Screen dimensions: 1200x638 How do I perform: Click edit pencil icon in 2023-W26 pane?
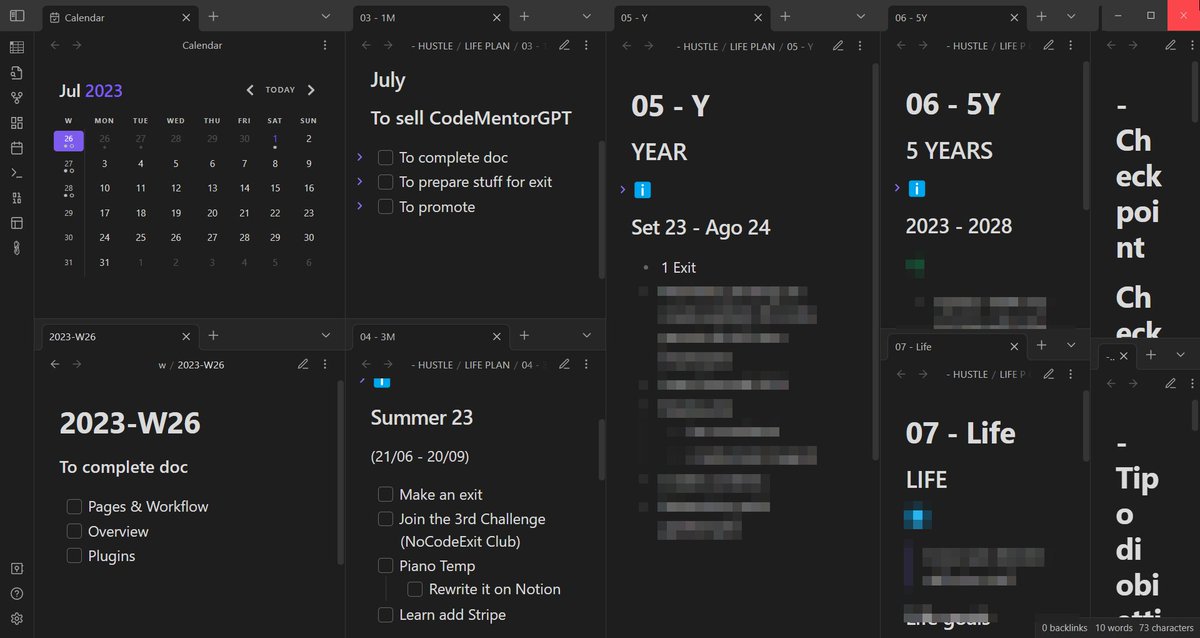[303, 364]
